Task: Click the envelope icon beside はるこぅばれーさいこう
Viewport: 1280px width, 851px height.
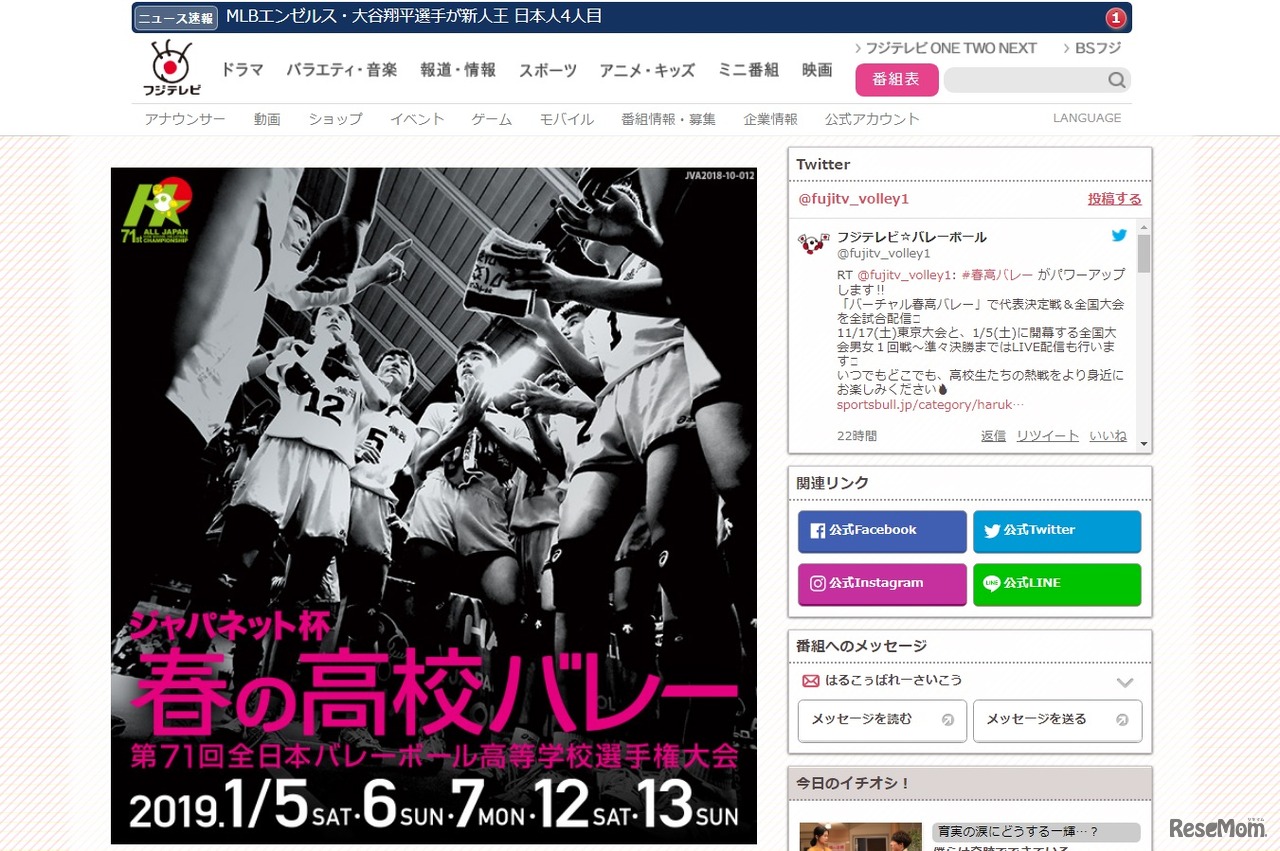Action: (811, 680)
